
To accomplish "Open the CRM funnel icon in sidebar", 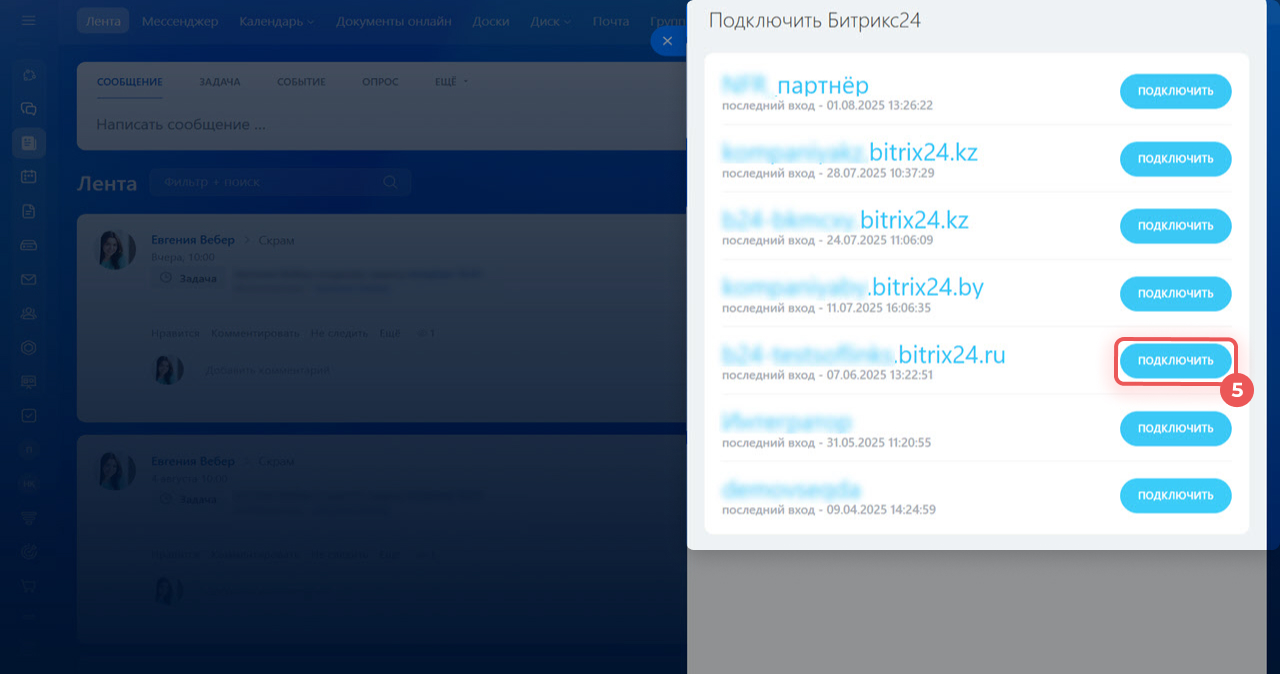I will point(29,517).
